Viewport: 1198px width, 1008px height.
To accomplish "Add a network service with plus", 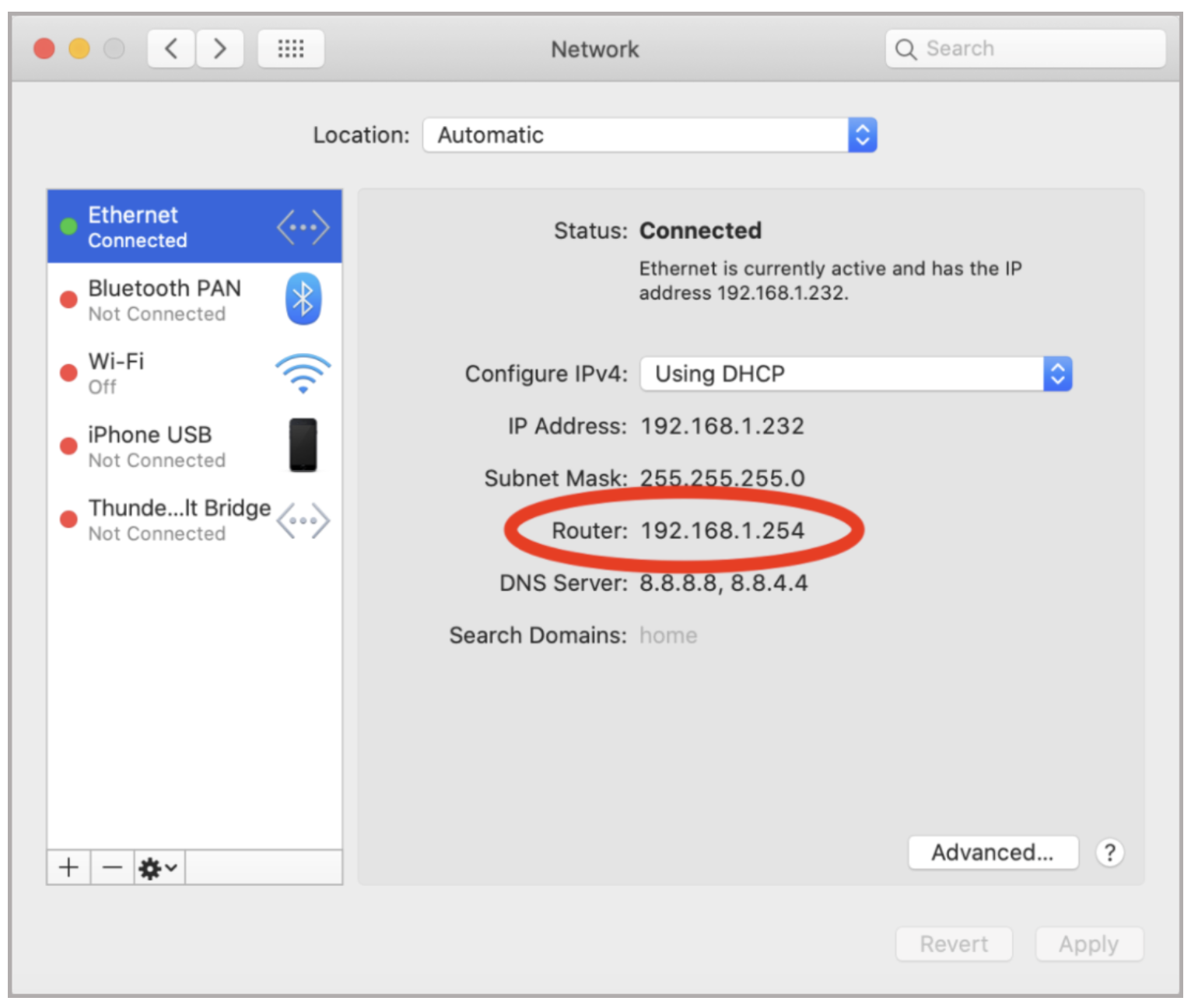I will pos(68,867).
